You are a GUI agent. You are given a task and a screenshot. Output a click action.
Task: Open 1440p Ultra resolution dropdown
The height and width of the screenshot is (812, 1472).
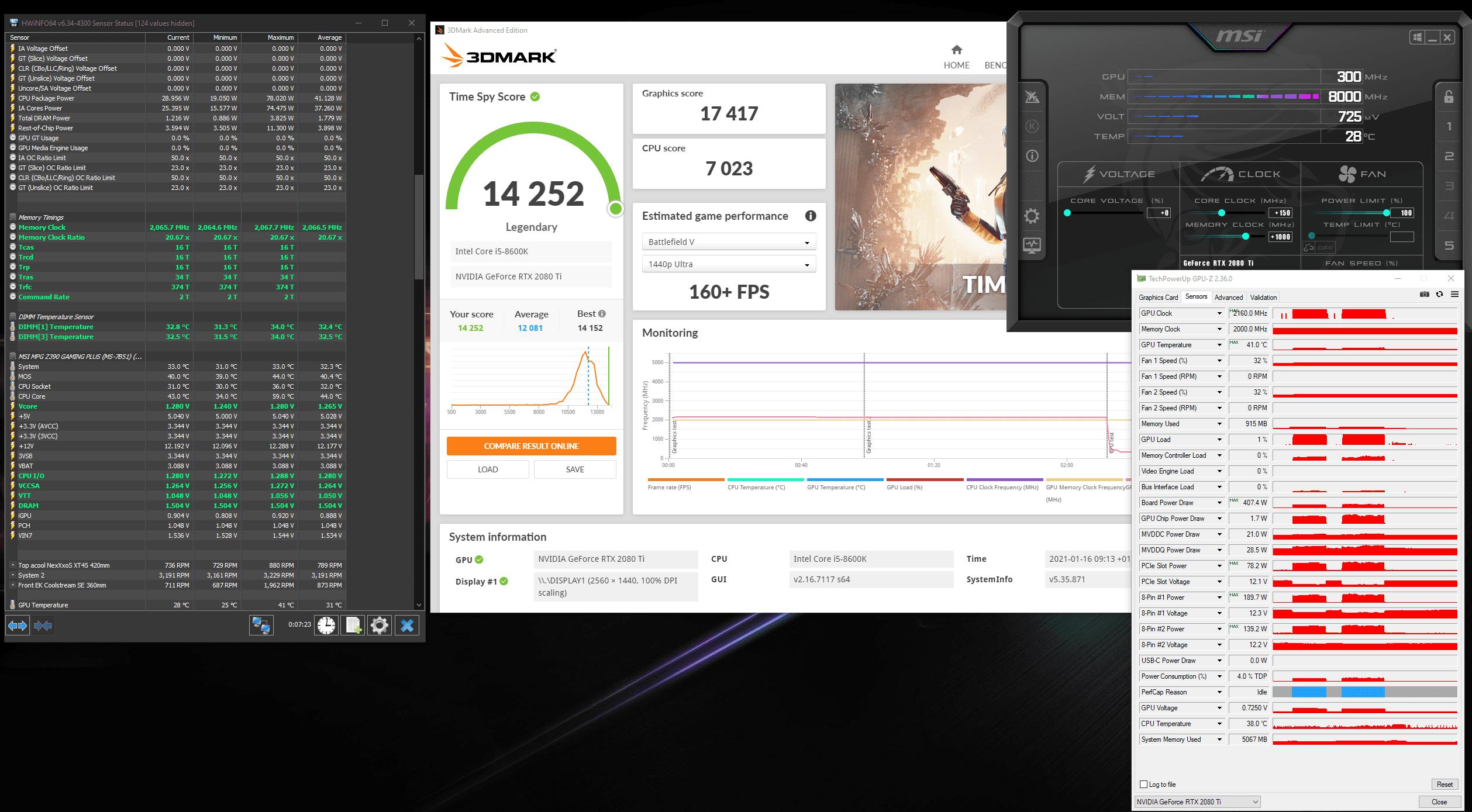[729, 264]
